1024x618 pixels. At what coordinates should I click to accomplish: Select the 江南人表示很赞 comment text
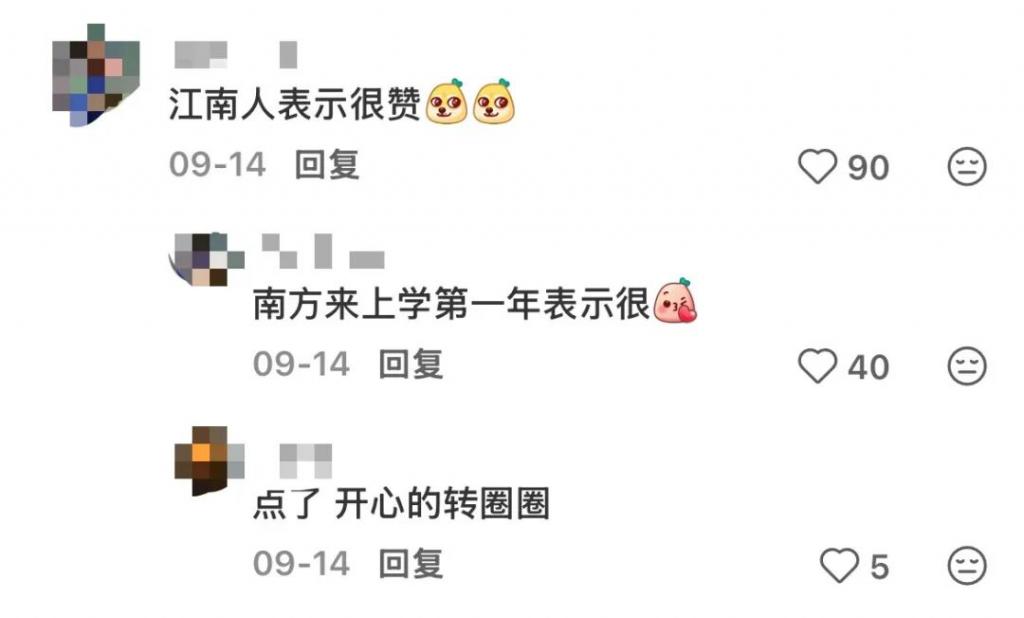295,104
